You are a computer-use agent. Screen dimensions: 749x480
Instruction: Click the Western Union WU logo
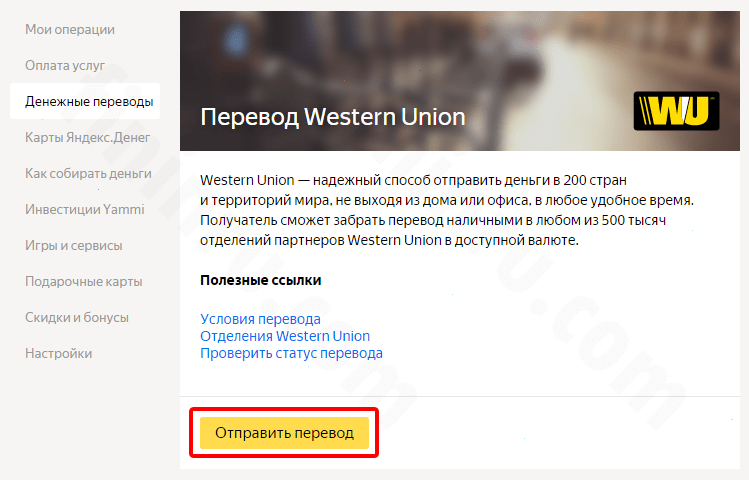(x=676, y=111)
